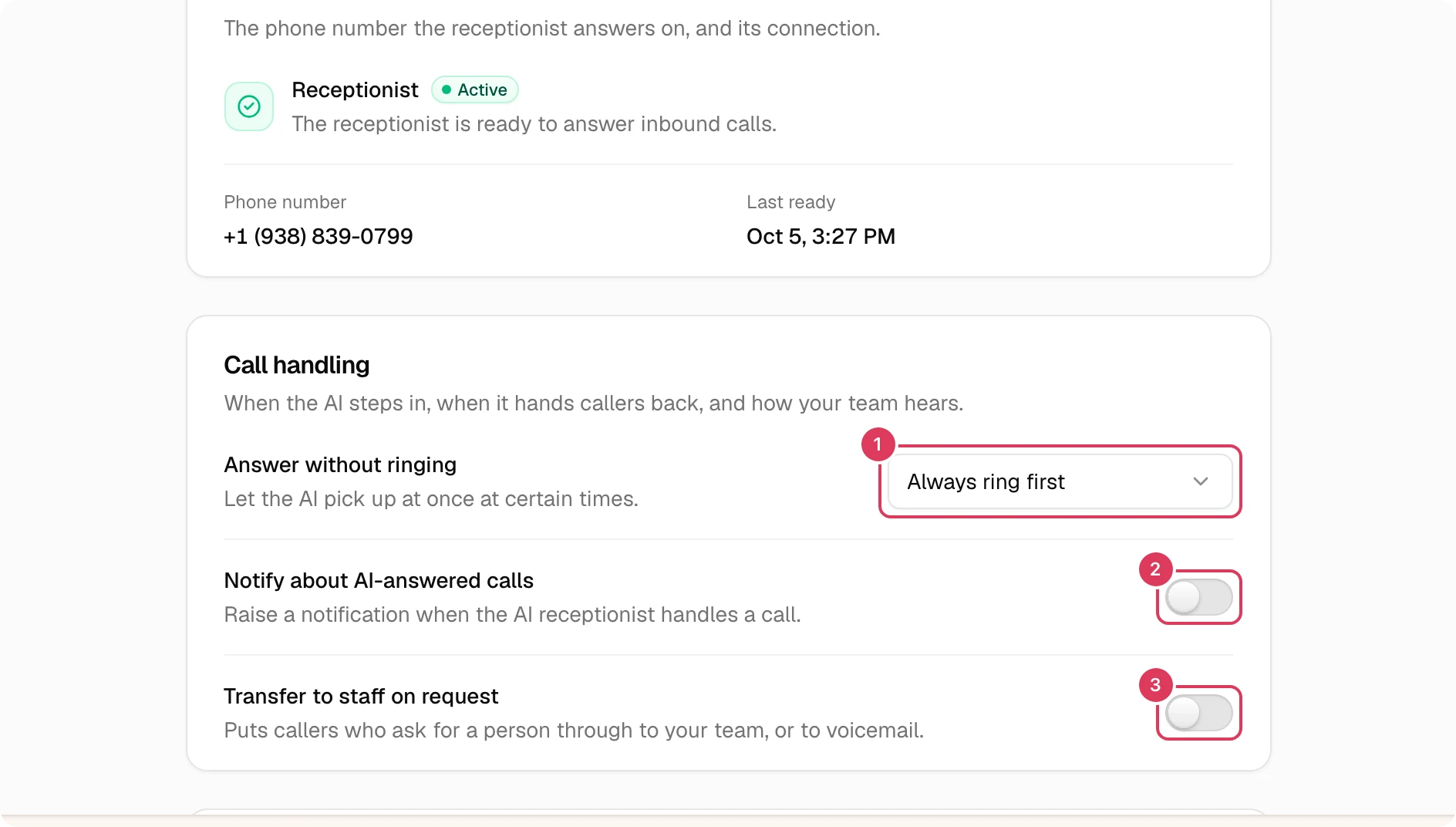The width and height of the screenshot is (1456, 827).
Task: Click Notify about AI-answered calls label
Action: click(379, 580)
